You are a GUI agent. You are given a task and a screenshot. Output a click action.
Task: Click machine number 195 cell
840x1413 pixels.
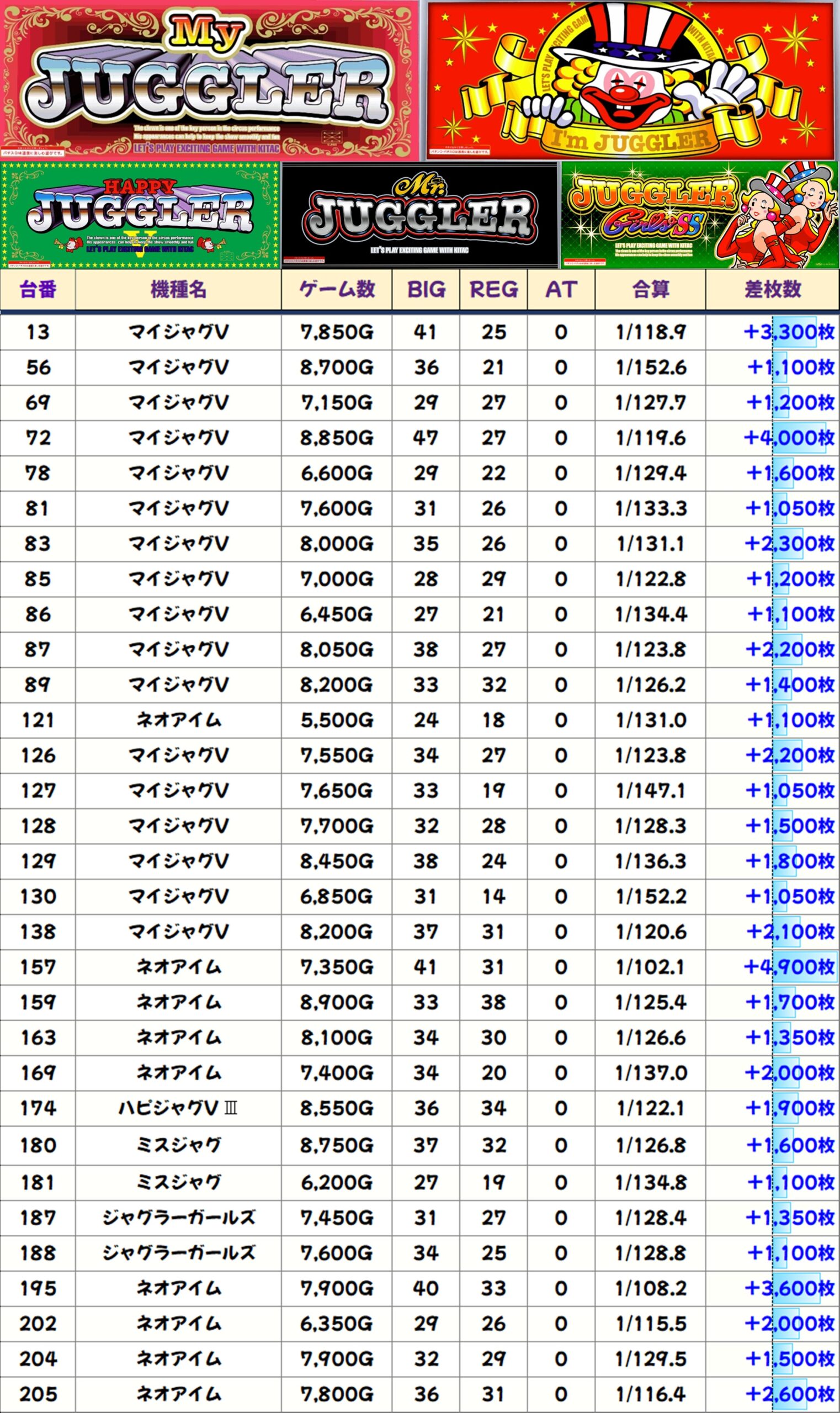click(38, 1288)
